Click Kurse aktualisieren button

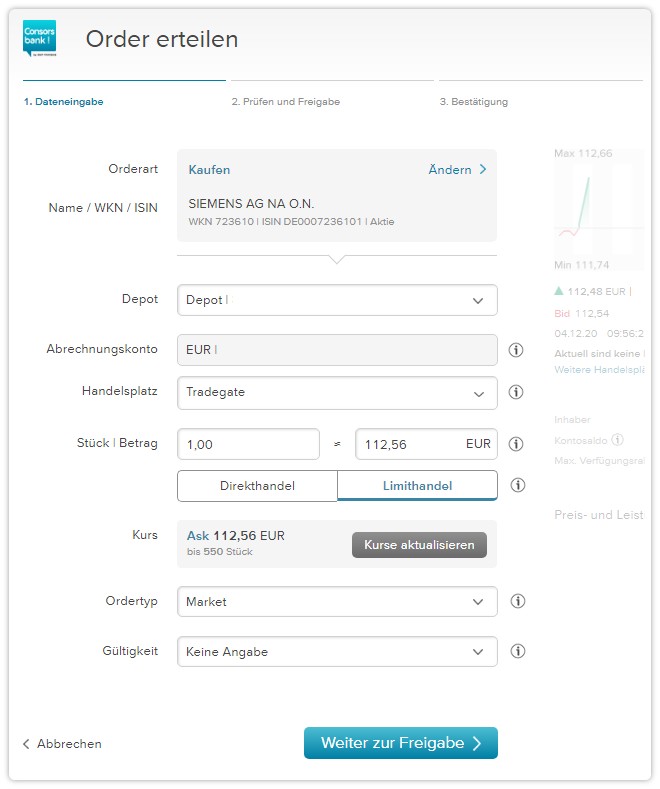(419, 545)
